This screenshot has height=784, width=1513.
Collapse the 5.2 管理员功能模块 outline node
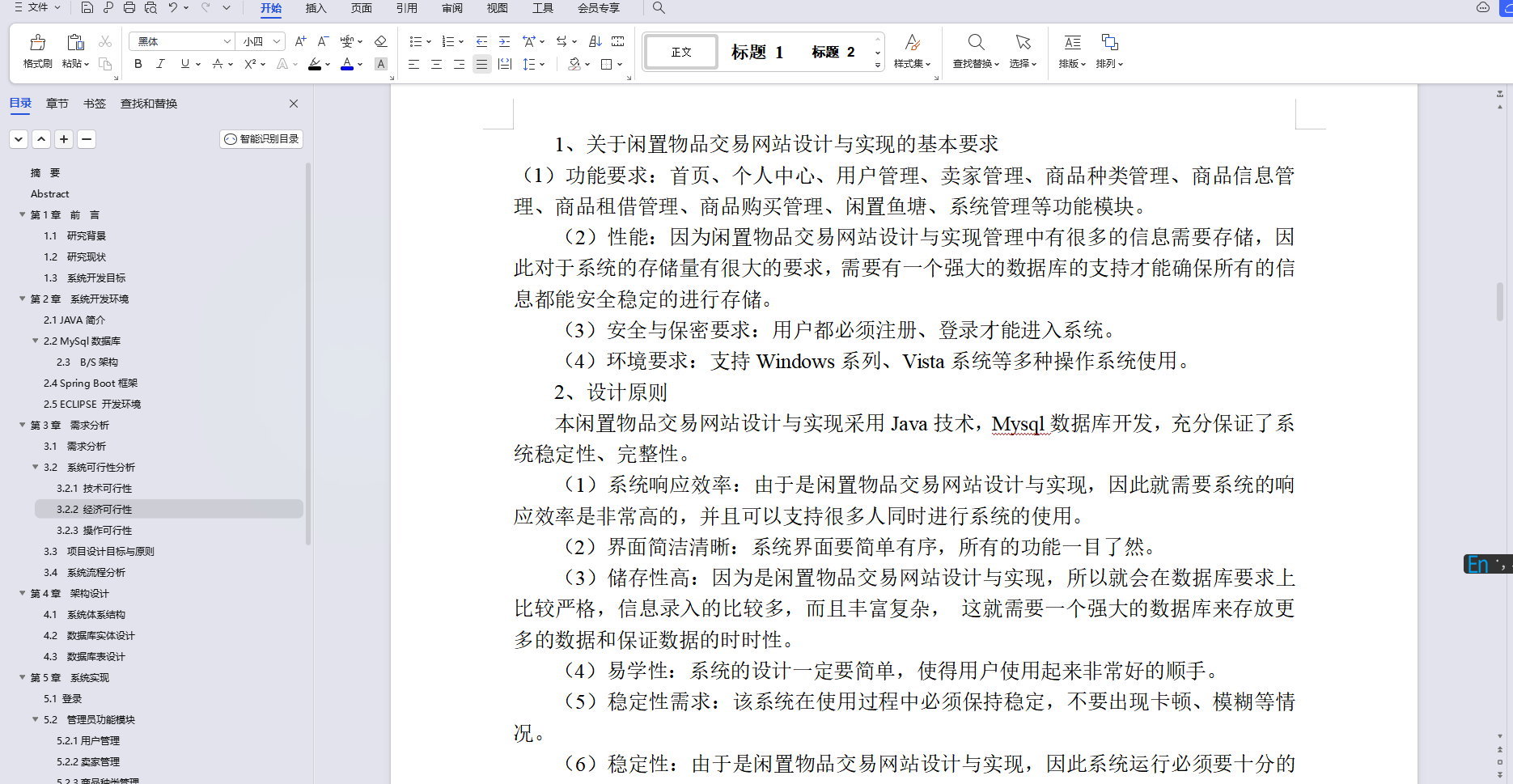pyautogui.click(x=35, y=719)
